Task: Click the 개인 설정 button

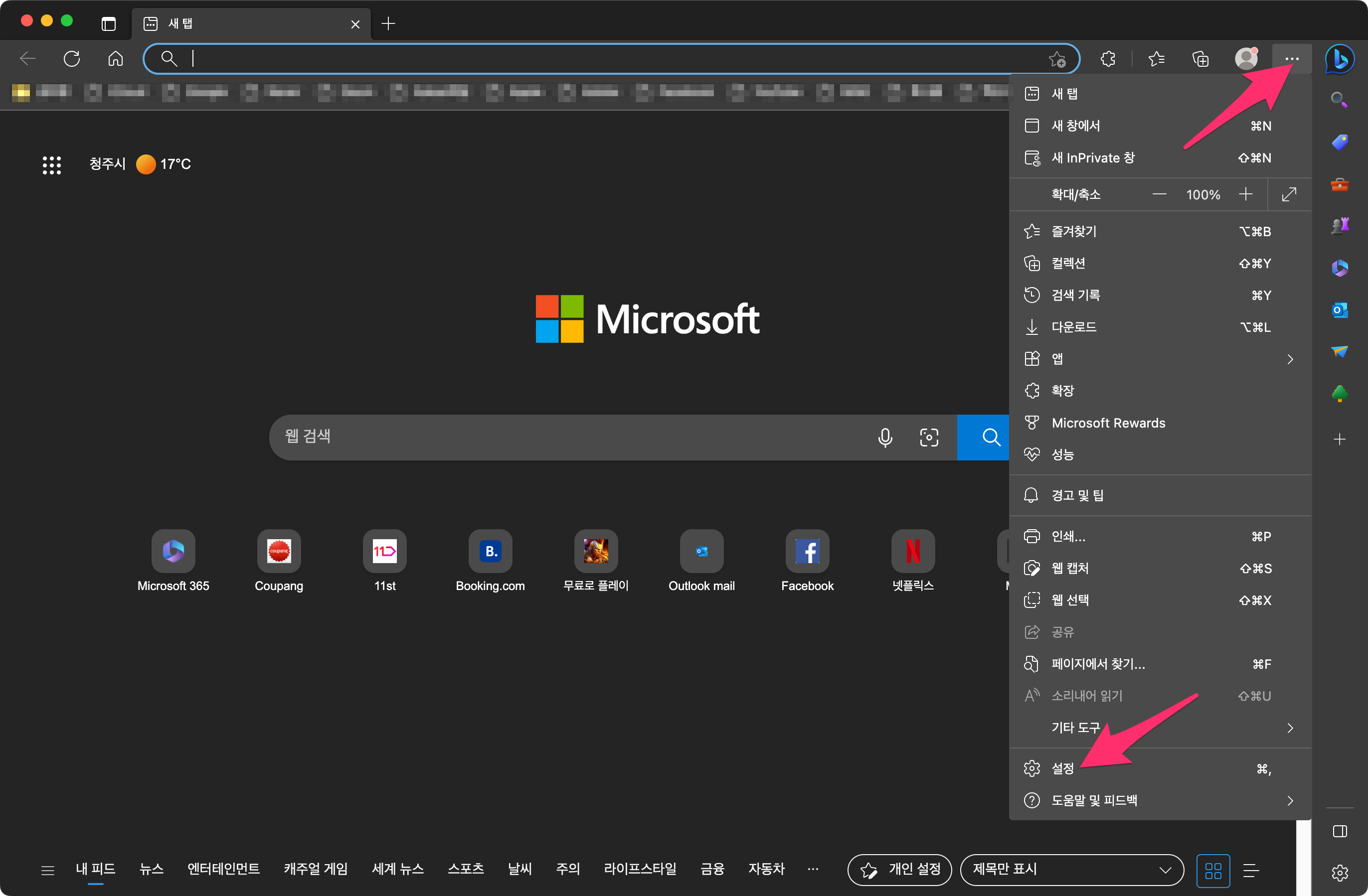Action: 899,869
